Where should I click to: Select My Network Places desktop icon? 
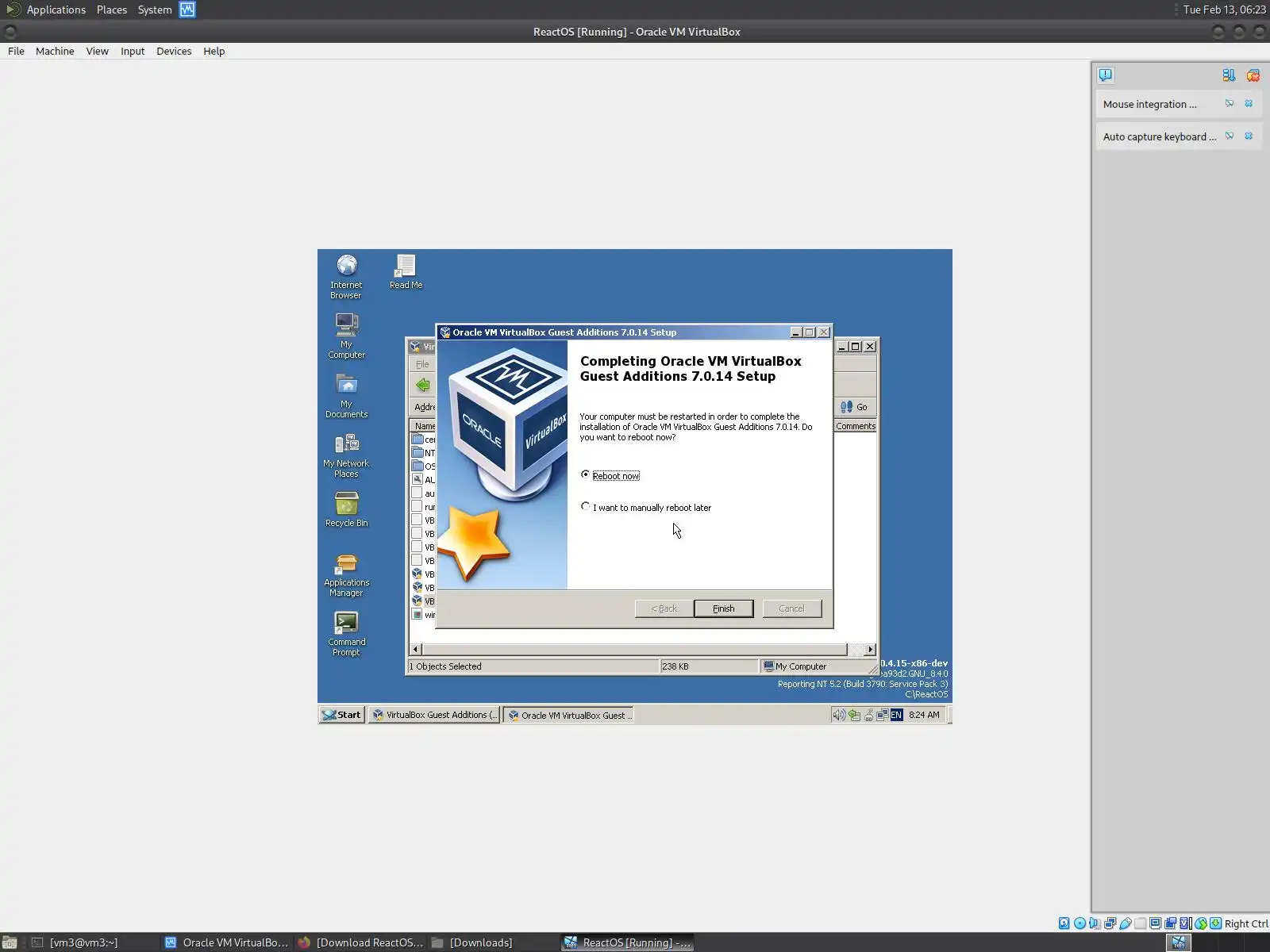(346, 455)
